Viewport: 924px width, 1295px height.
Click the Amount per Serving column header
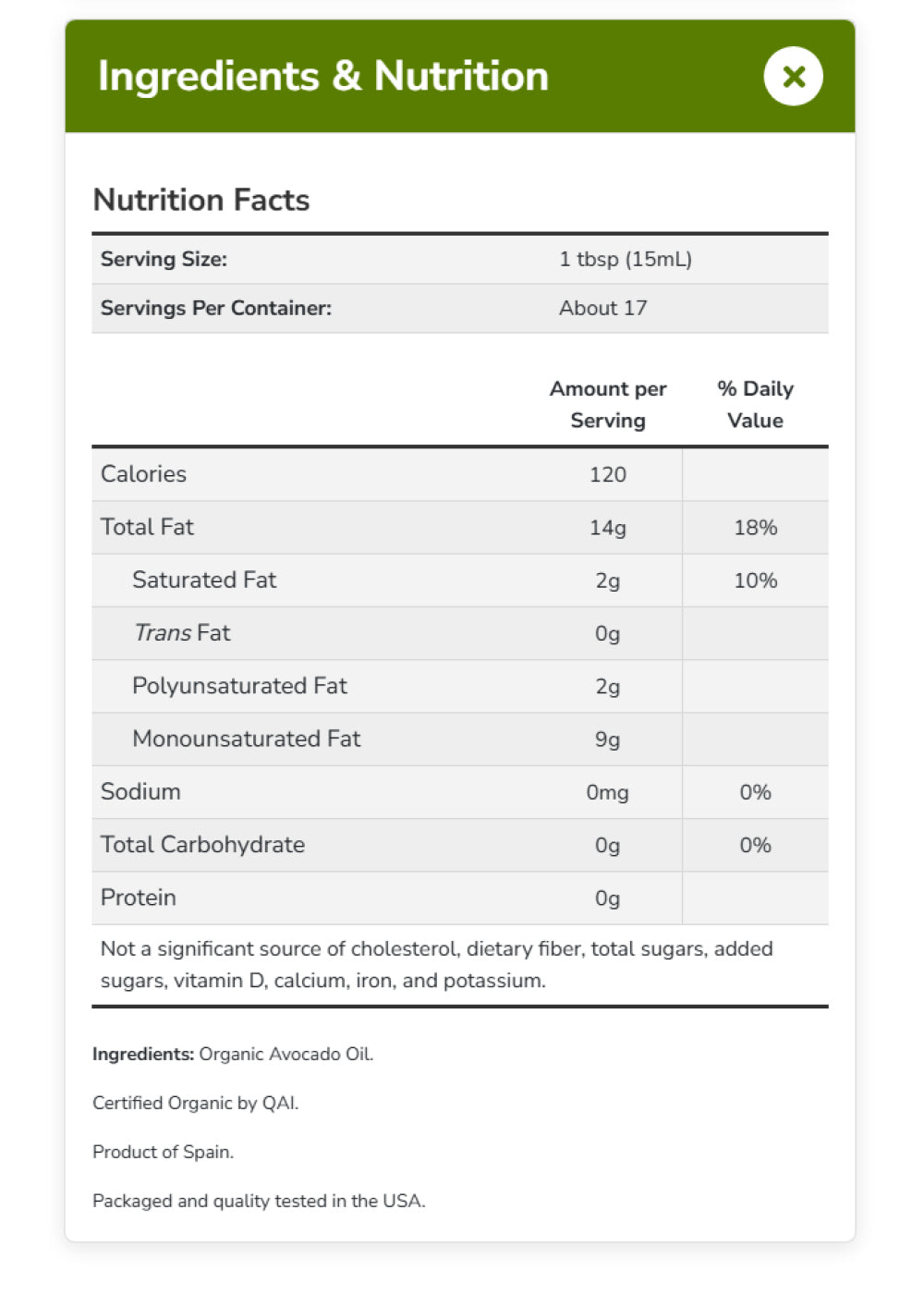pos(608,405)
